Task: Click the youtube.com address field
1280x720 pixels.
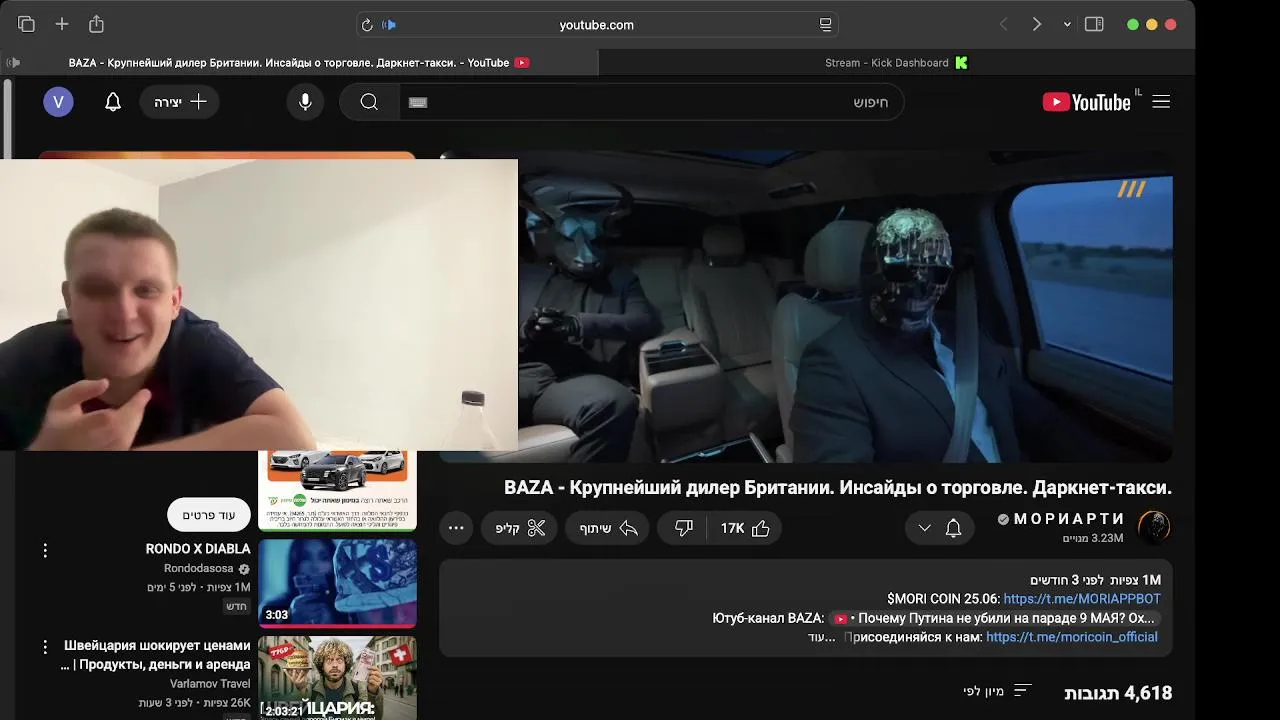Action: 597,25
